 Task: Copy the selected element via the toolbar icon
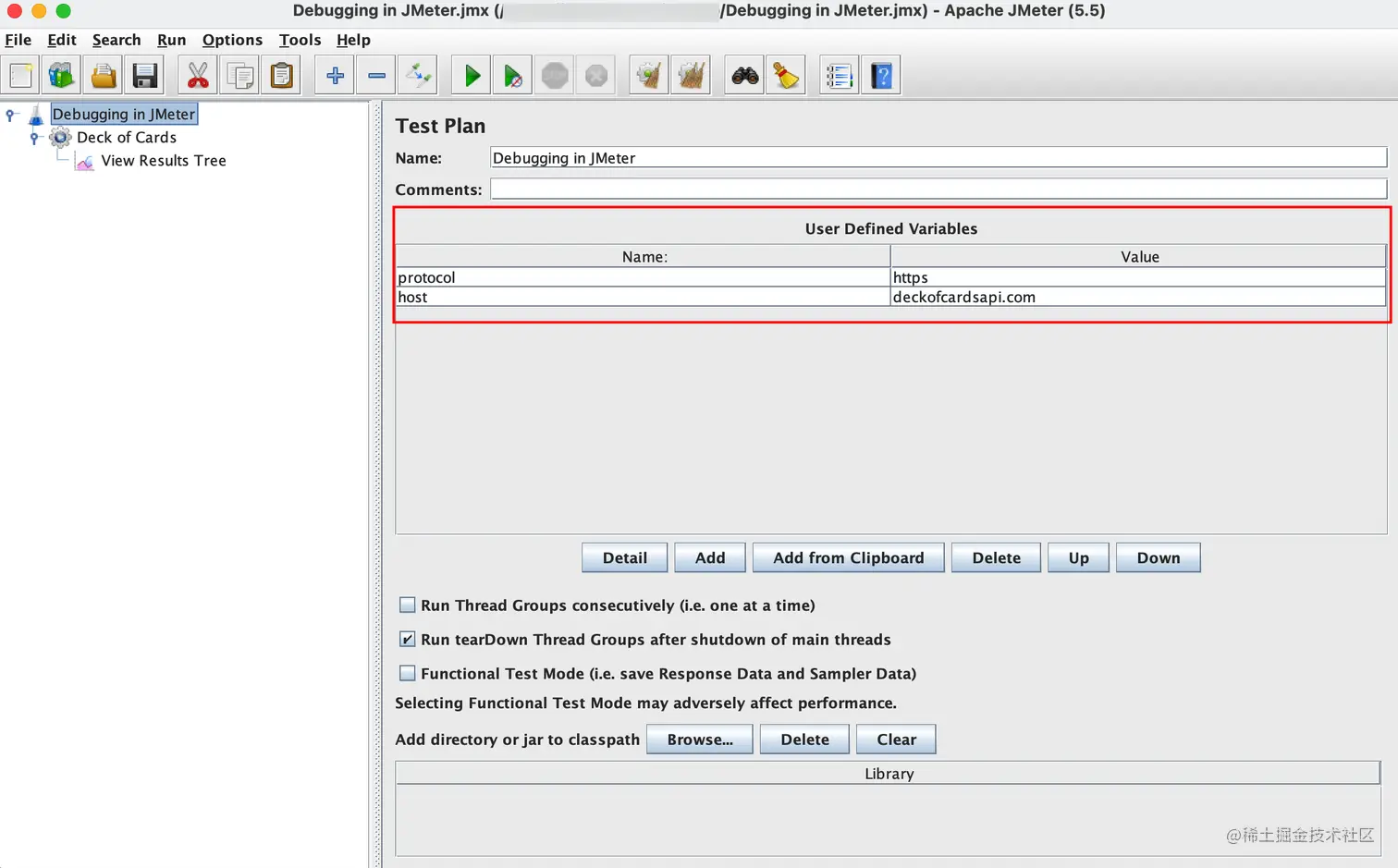[x=239, y=76]
